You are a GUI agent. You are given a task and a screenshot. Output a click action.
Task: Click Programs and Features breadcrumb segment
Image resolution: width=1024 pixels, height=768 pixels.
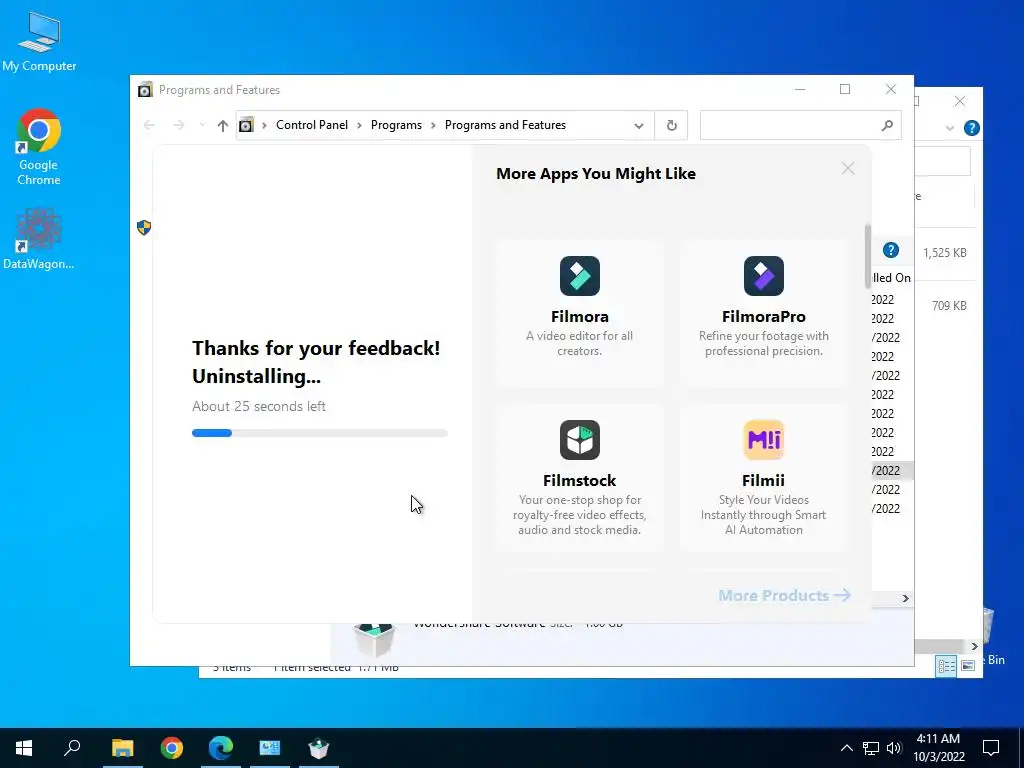coord(505,125)
